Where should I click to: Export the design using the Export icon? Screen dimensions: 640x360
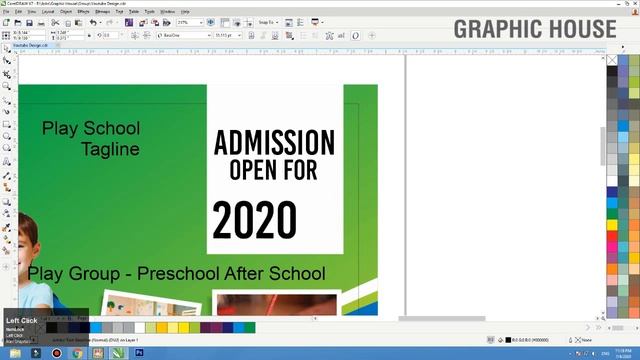[155, 23]
